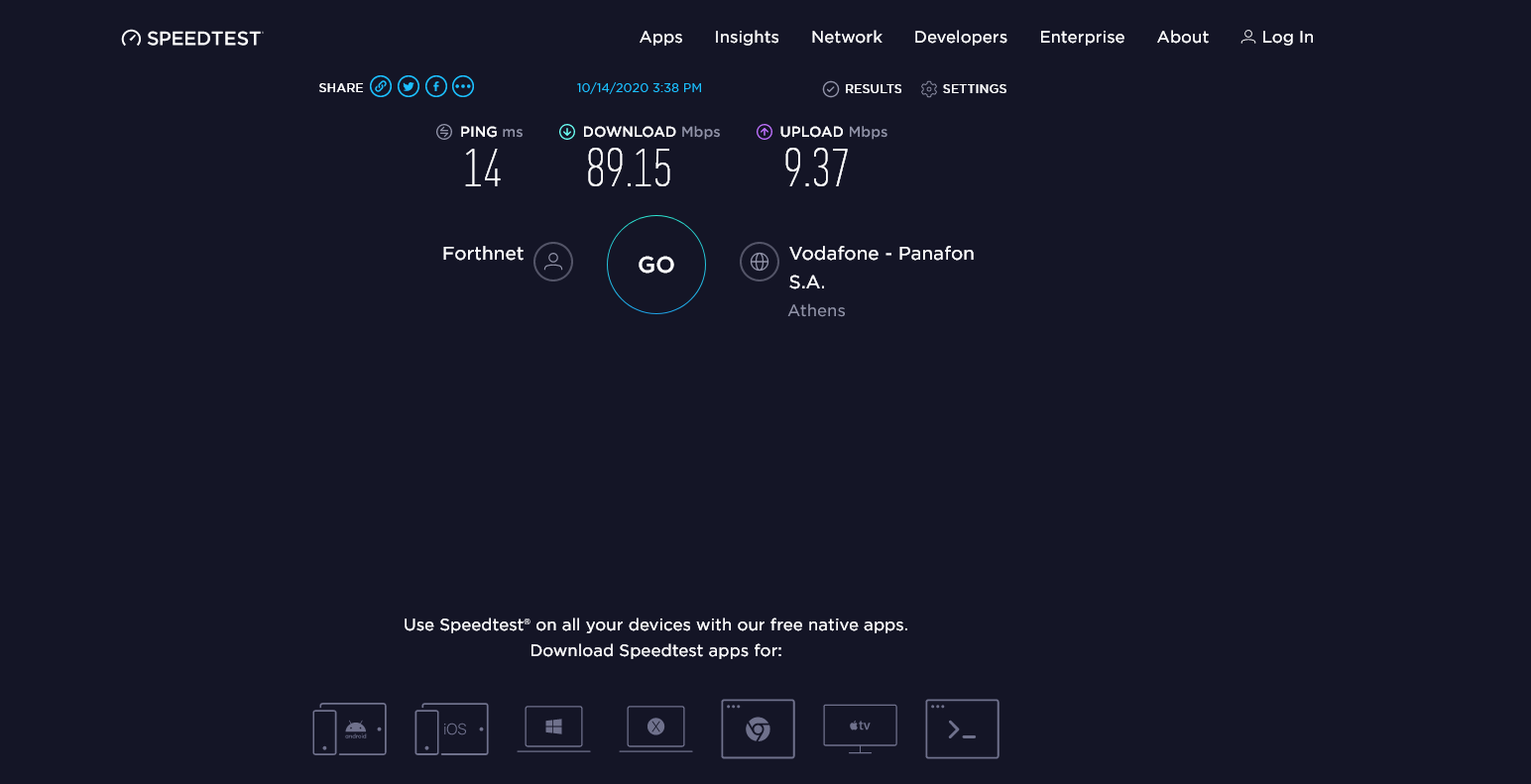Open the Chrome extension icon
Viewport: 1531px width, 784px height.
[759, 729]
